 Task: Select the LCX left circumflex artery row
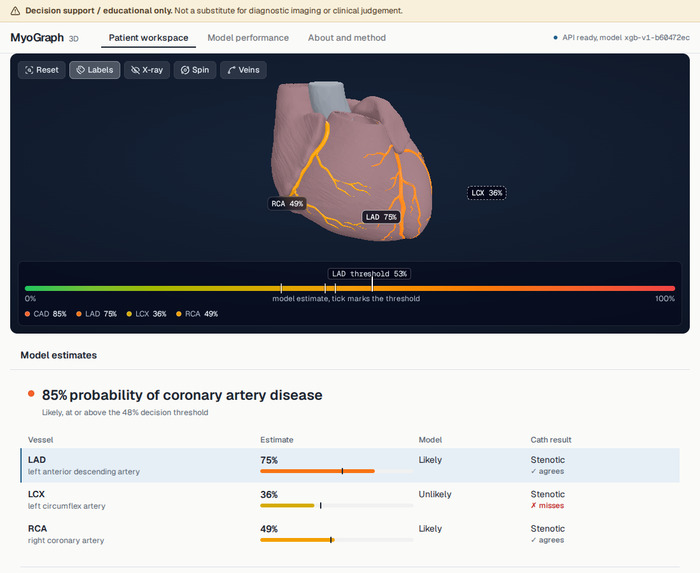[x=350, y=500]
